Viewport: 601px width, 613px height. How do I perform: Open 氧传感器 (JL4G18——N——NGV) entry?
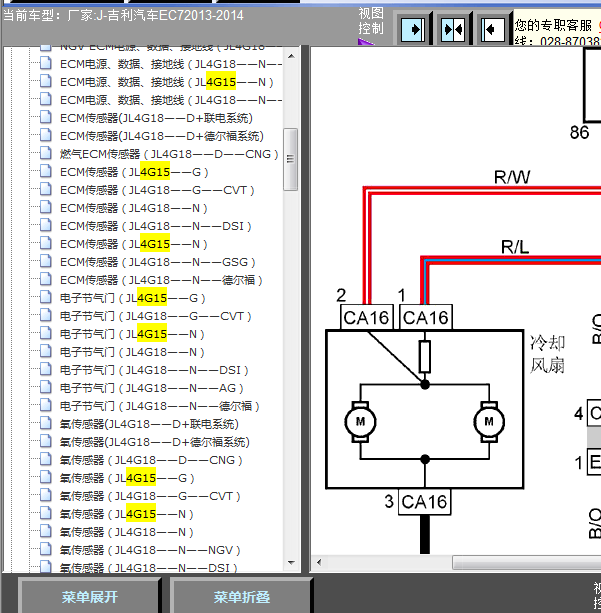(150, 550)
